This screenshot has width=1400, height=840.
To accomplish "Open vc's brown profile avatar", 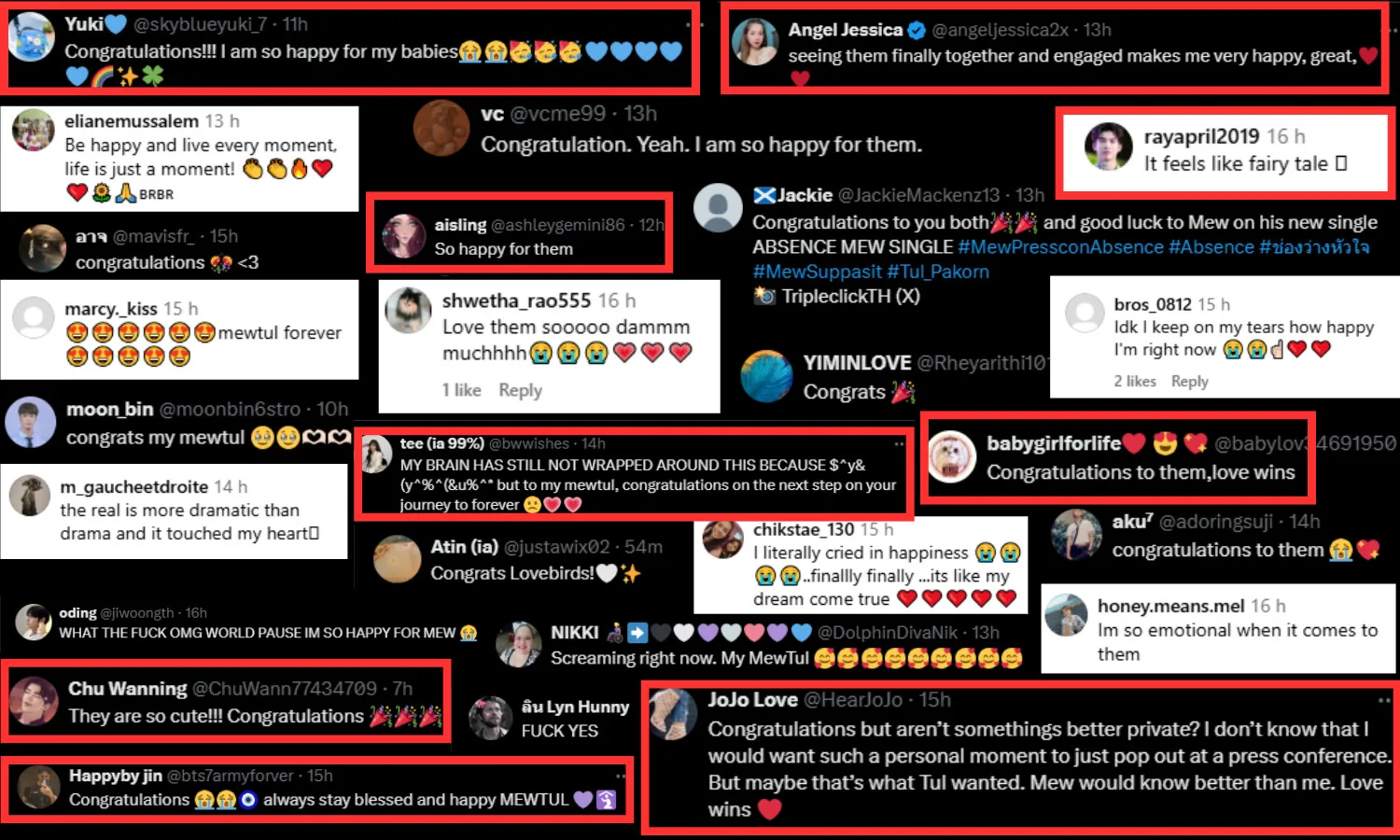I will click(x=441, y=128).
